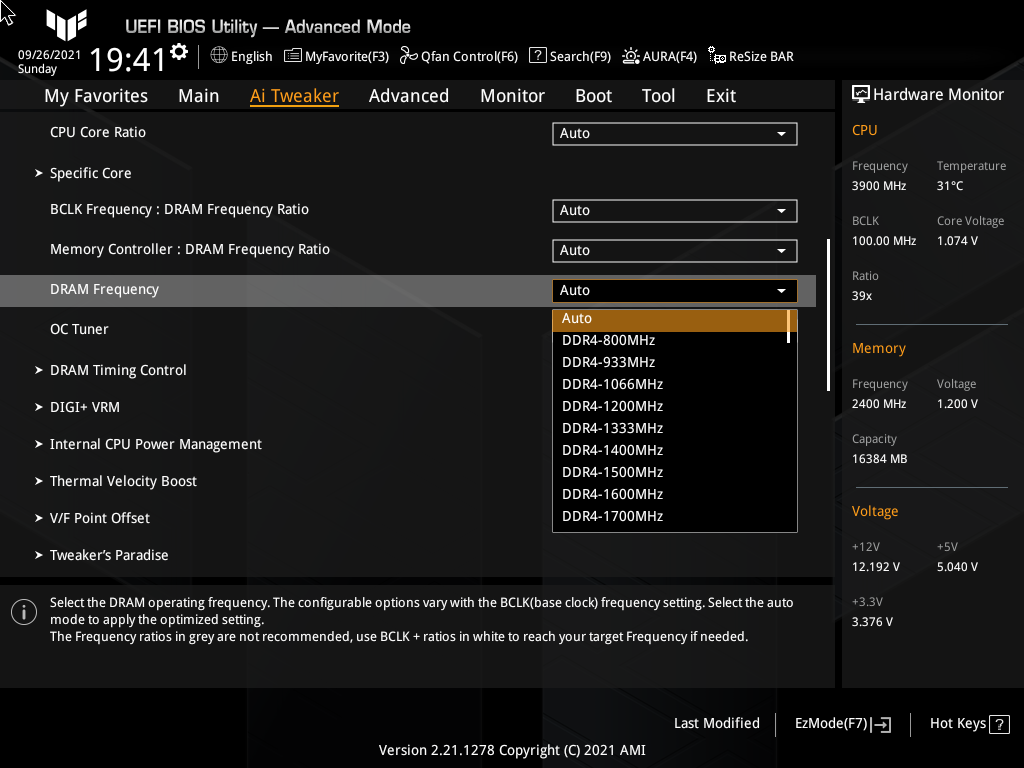Switch to the Boot tab
This screenshot has height=768, width=1024.
pos(593,95)
